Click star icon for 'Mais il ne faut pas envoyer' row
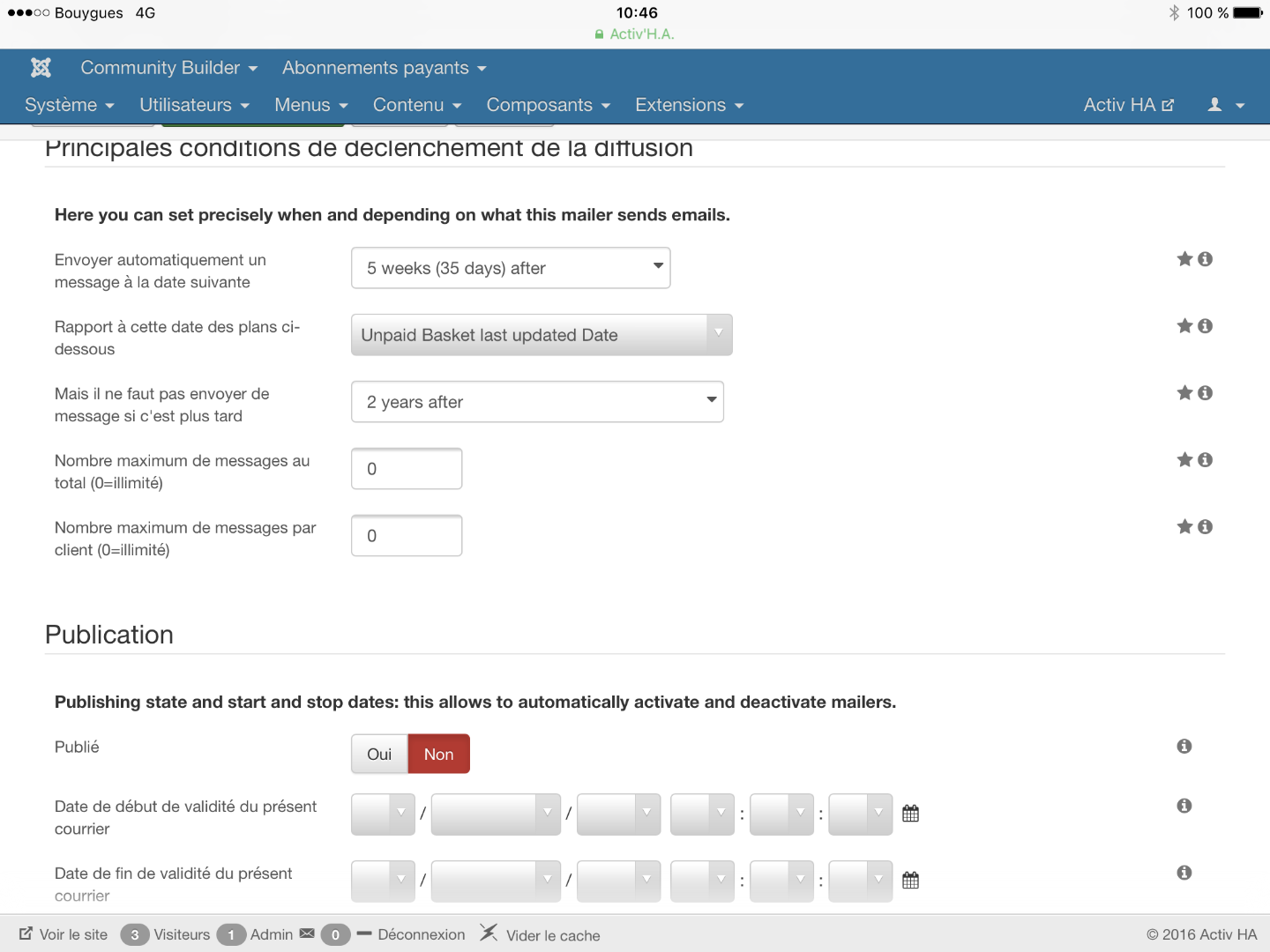 point(1184,393)
